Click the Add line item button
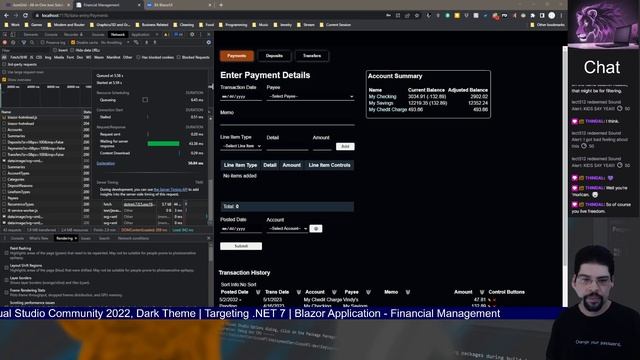640x360 pixels. (x=345, y=147)
